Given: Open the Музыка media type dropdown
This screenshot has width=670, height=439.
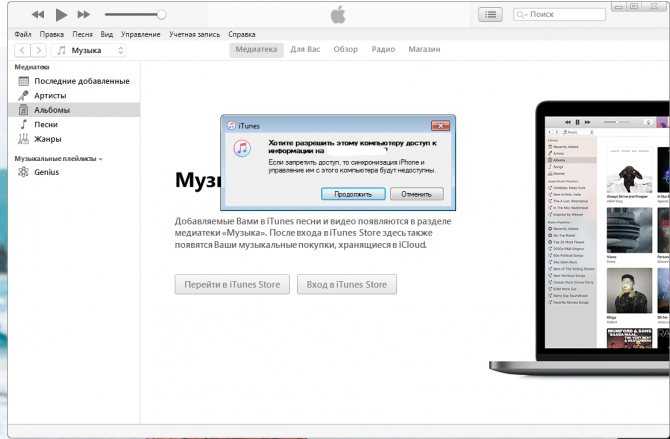Looking at the screenshot, I should [x=90, y=50].
